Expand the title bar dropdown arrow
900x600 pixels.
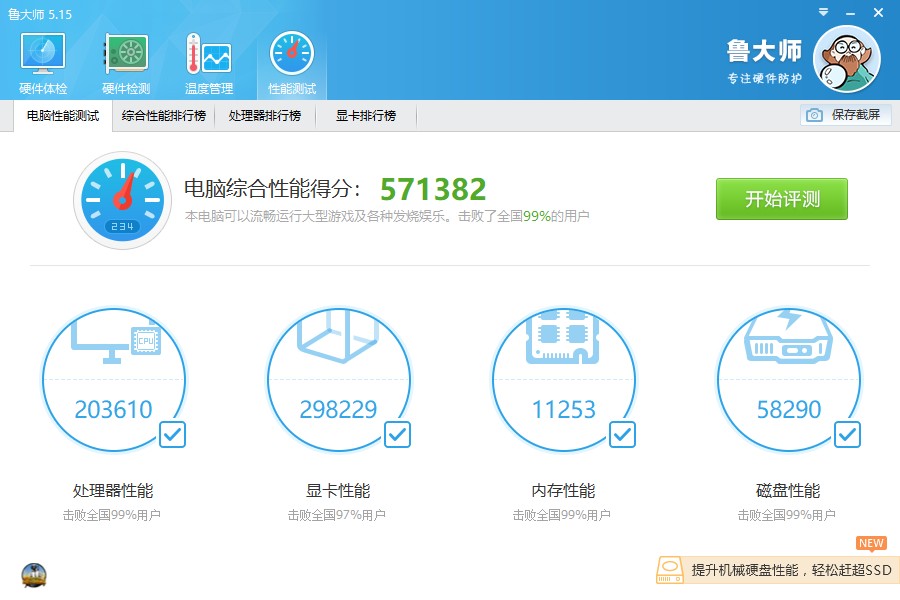(823, 14)
